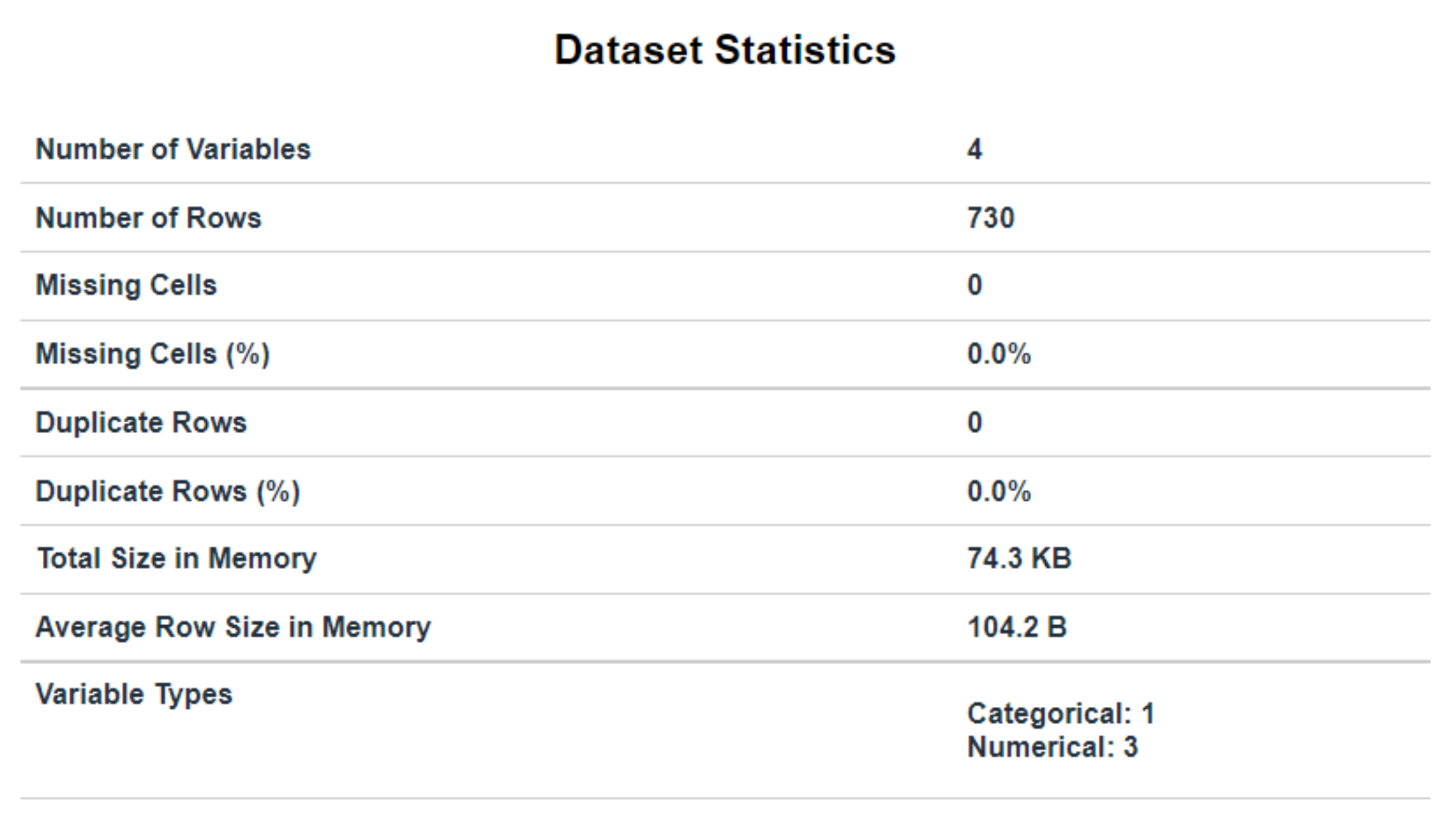The width and height of the screenshot is (1456, 830).
Task: Click the Variable Types label
Action: point(134,694)
